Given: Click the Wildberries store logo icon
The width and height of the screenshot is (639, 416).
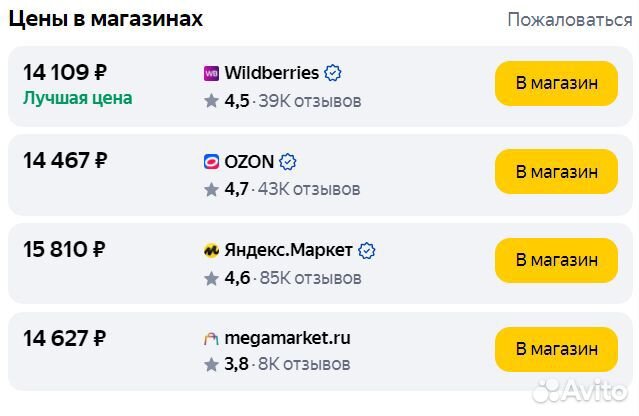Looking at the screenshot, I should (211, 73).
